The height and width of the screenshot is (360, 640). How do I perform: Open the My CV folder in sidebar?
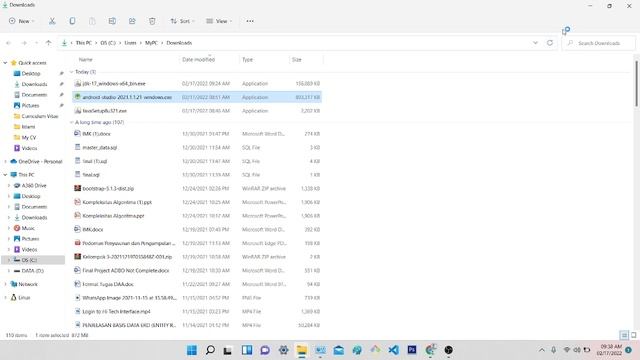click(29, 138)
